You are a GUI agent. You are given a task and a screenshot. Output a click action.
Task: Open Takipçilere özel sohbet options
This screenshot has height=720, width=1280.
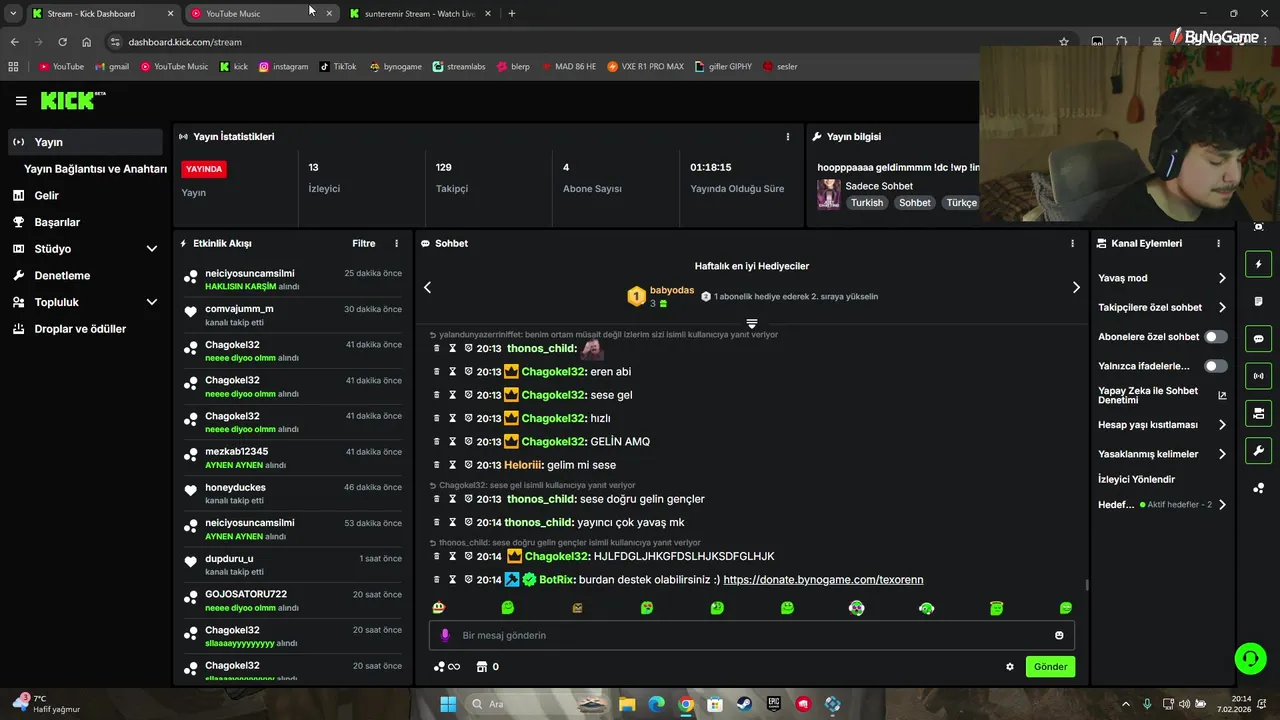(1162, 307)
